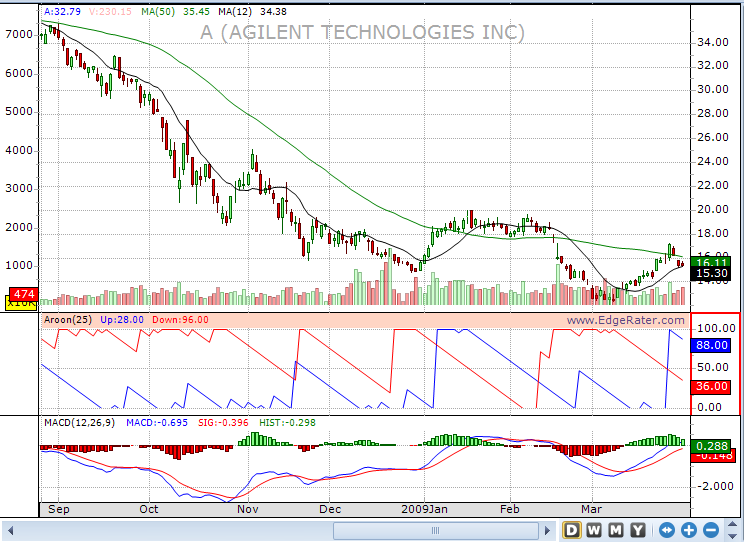Click the red 36.00 Aroon tag

point(711,386)
